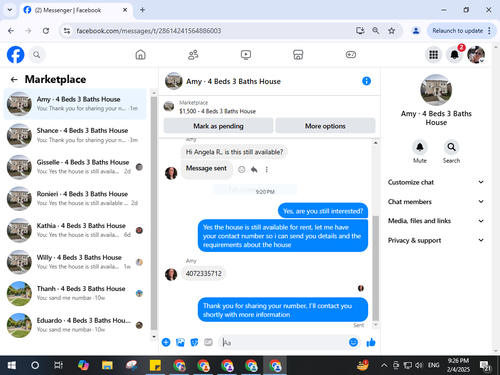
Task: Click the 4072335712 message bubble
Action: tap(204, 274)
